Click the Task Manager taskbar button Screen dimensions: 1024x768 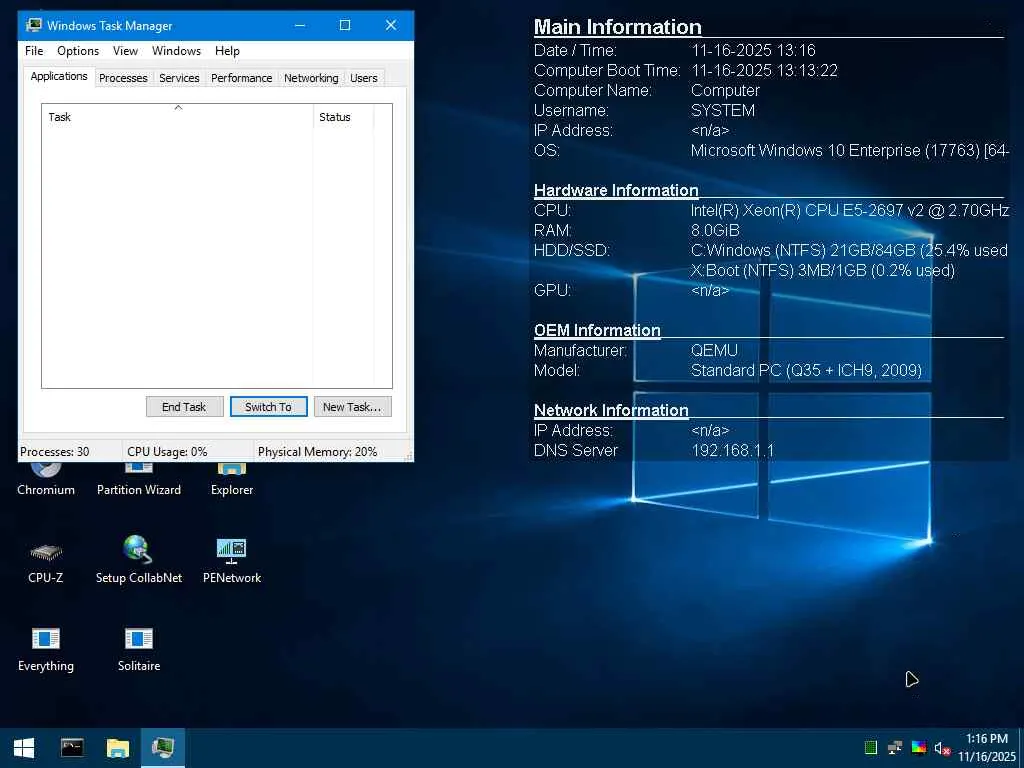tap(163, 748)
